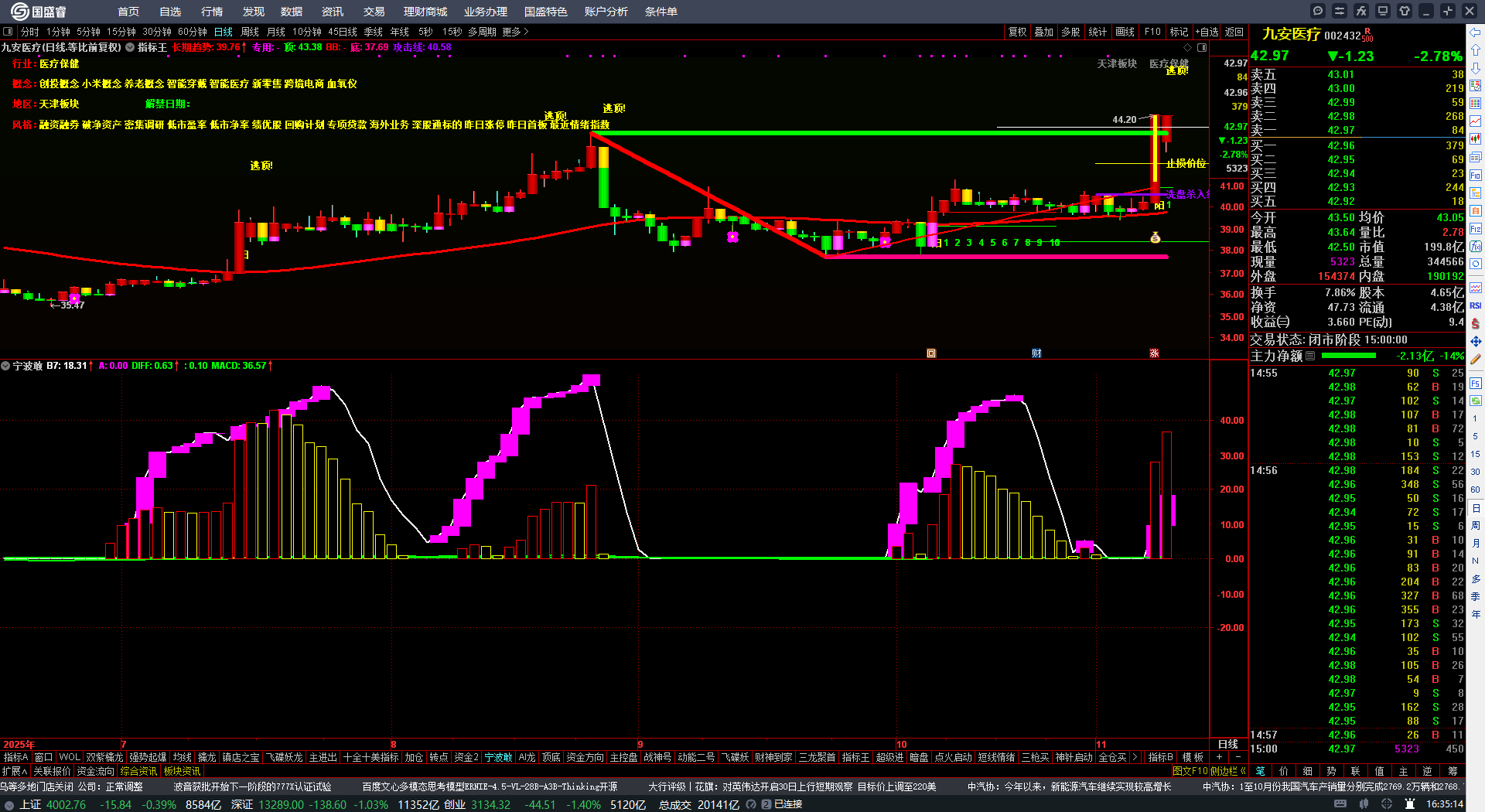This screenshot has height=812, width=1485.
Task: Toggle the side panel icon above the chart
Action: (1202, 47)
